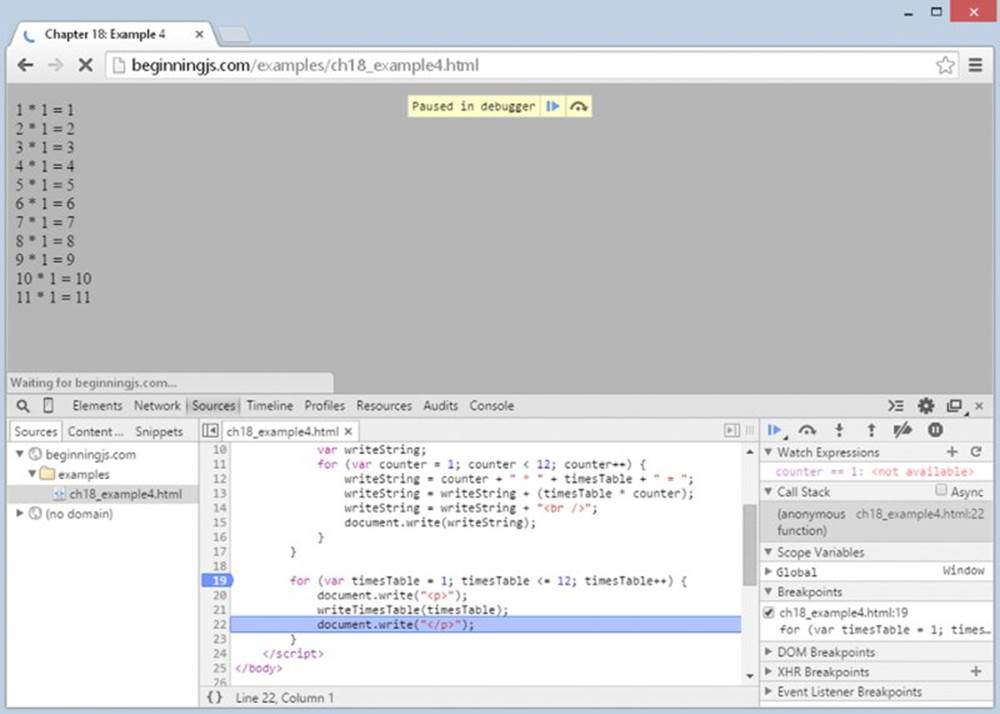Go back with the browser back arrow

(26, 65)
